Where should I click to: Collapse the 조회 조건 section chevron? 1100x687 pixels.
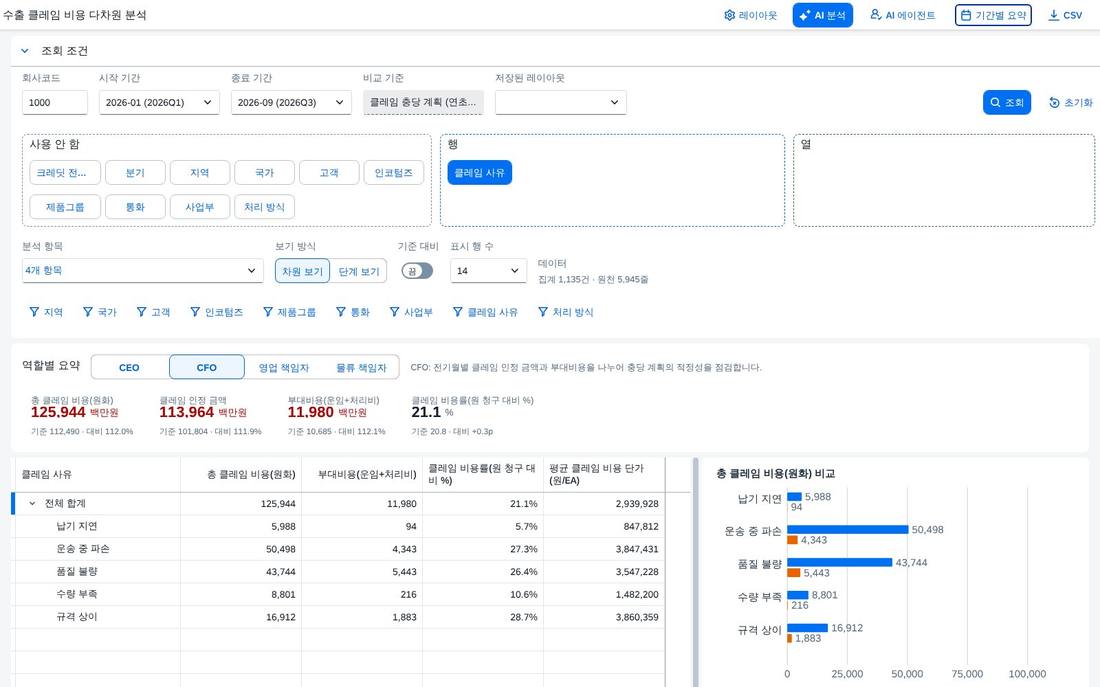[25, 51]
